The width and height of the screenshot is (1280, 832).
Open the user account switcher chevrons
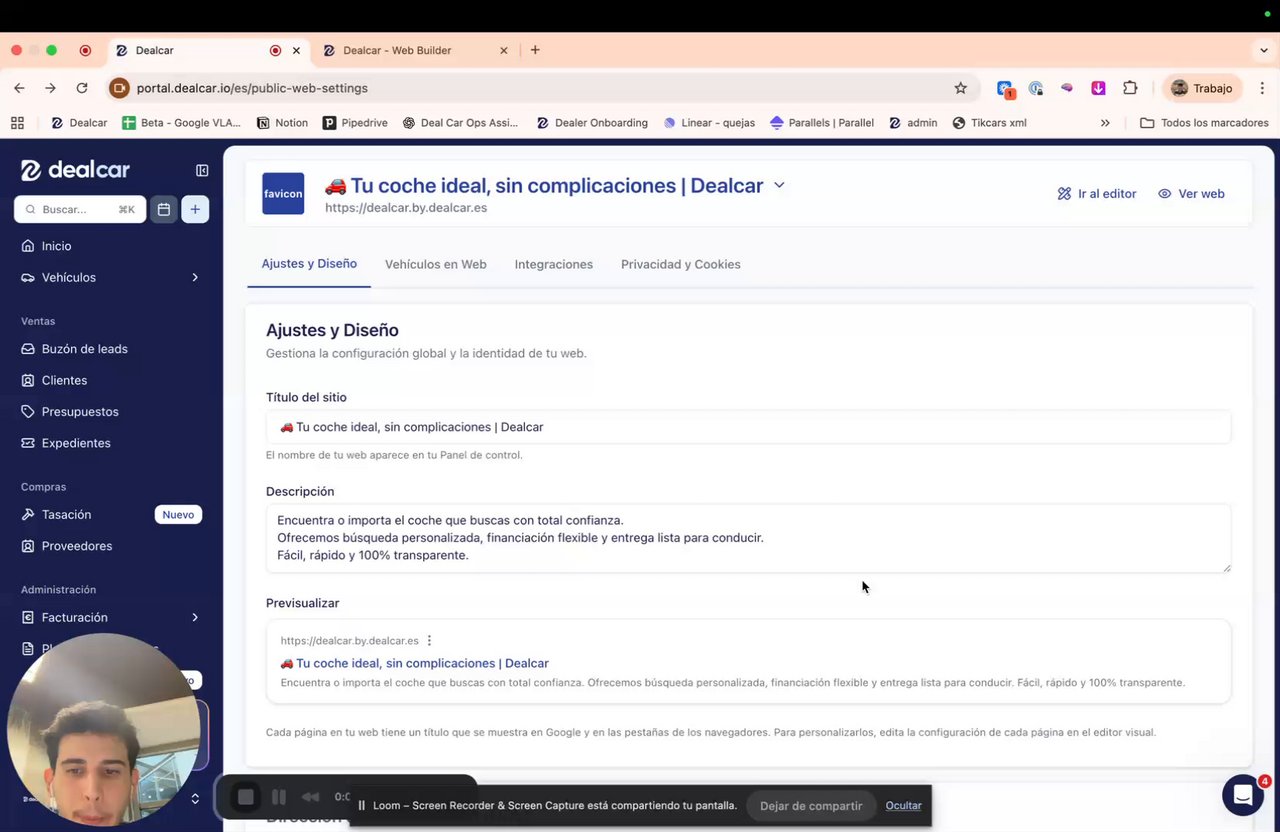click(x=195, y=798)
